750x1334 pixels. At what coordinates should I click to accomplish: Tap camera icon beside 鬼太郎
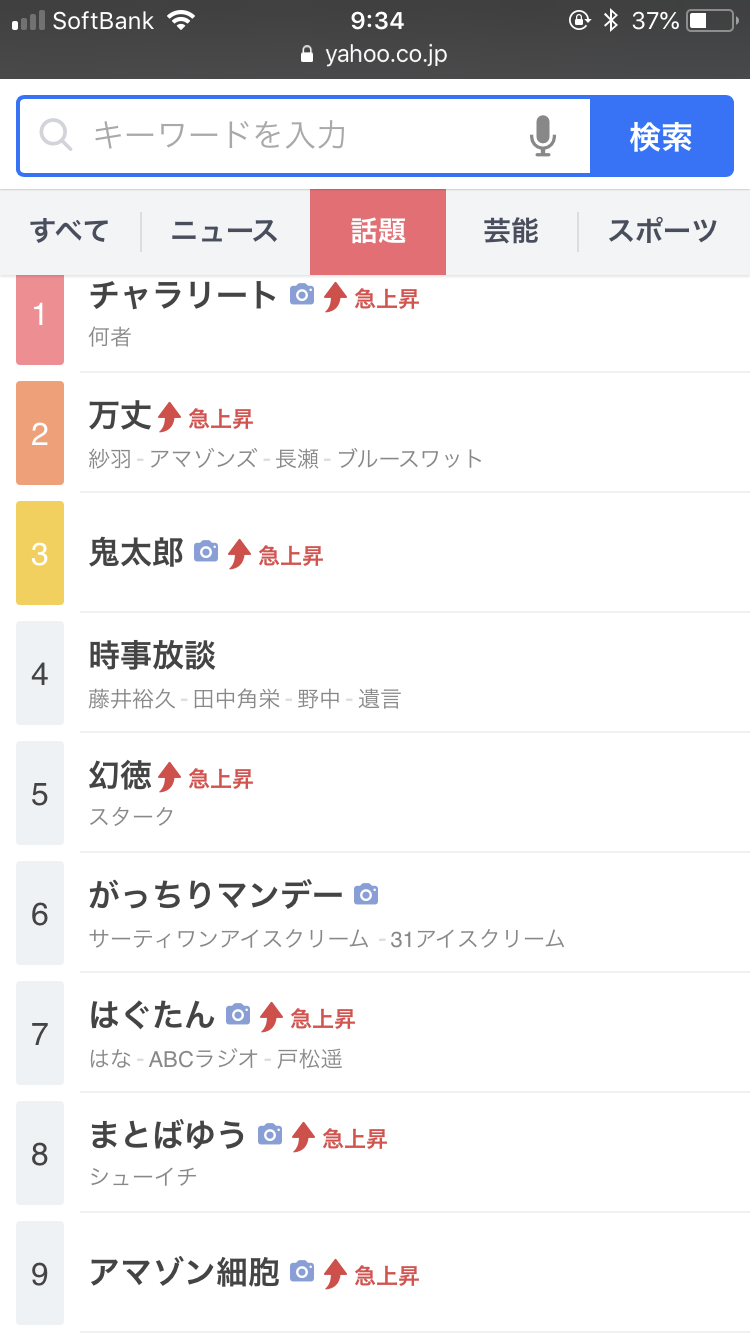(206, 551)
